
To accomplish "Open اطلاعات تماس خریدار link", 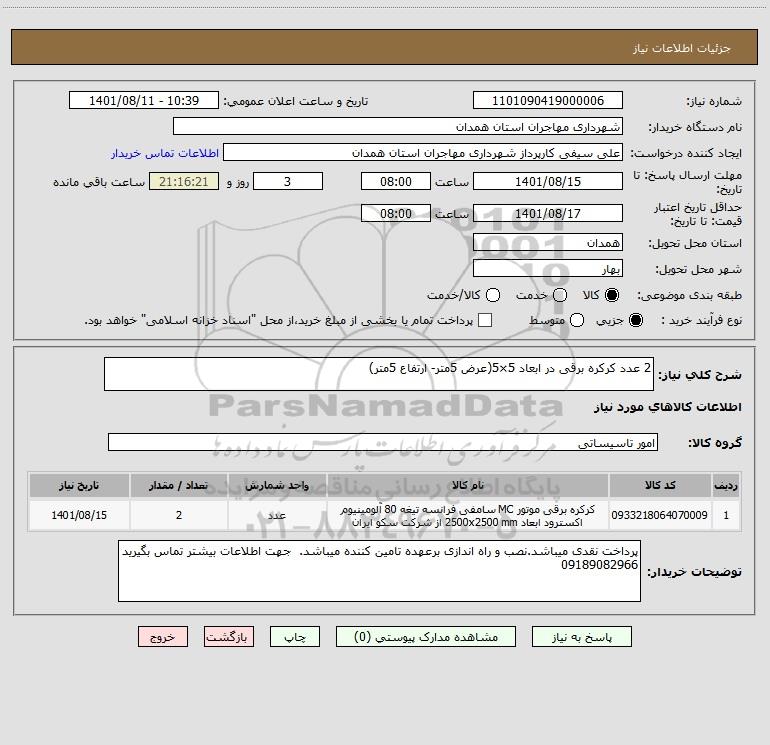I will pos(165,153).
